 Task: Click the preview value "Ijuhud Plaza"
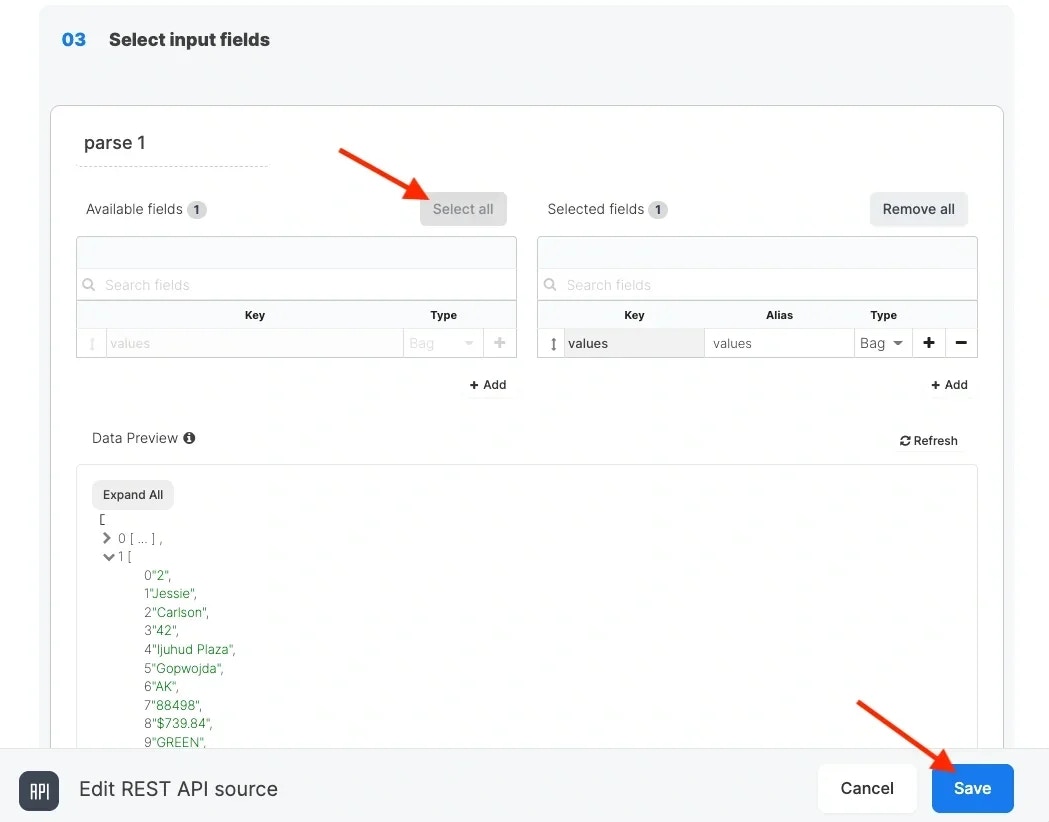tap(193, 649)
